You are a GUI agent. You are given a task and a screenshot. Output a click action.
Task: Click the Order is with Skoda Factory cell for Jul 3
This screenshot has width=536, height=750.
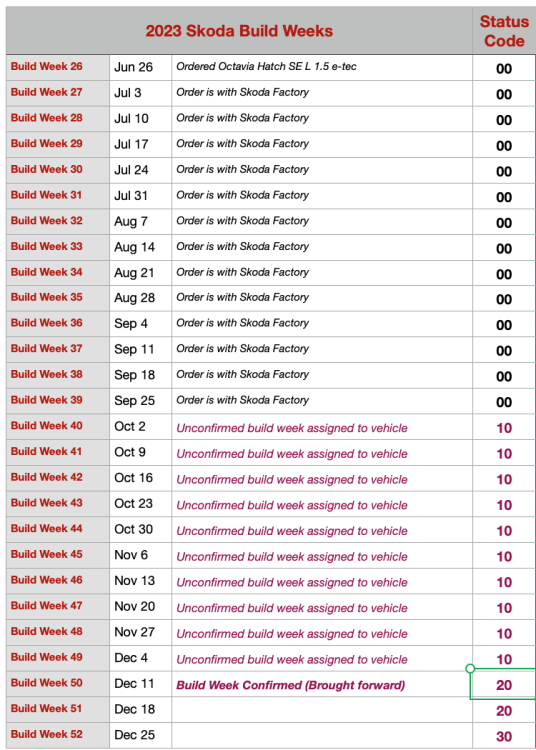tap(322, 93)
